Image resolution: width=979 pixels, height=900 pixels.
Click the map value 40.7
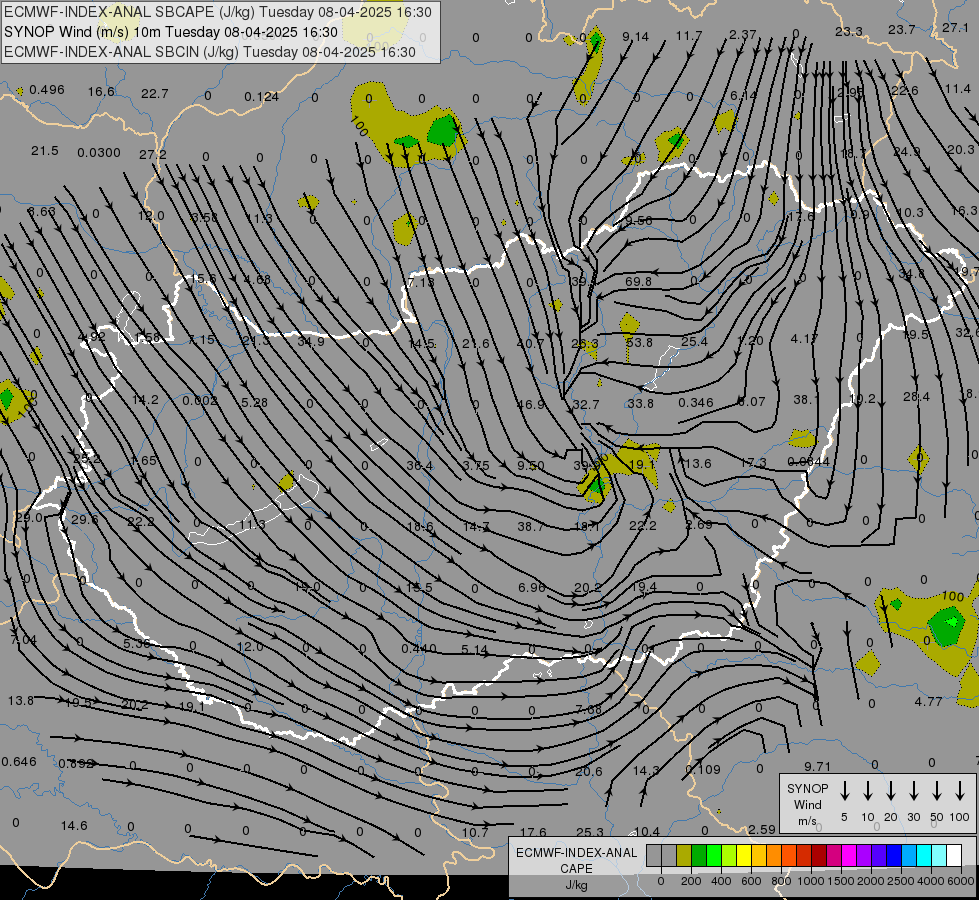coord(530,343)
